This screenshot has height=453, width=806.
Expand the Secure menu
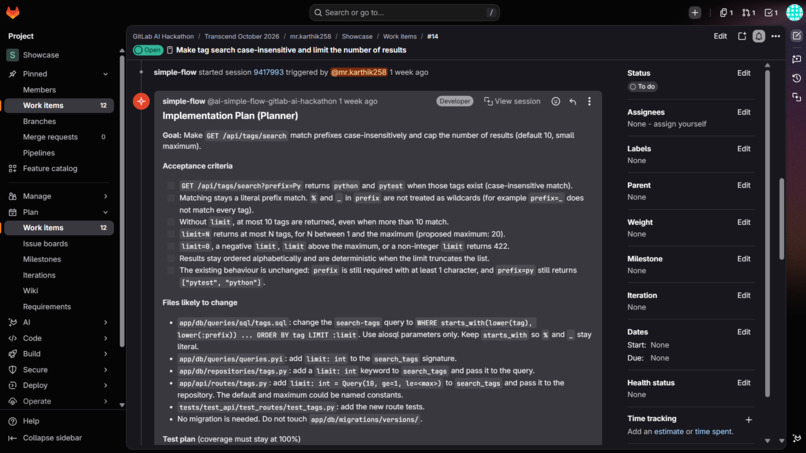pyautogui.click(x=105, y=370)
